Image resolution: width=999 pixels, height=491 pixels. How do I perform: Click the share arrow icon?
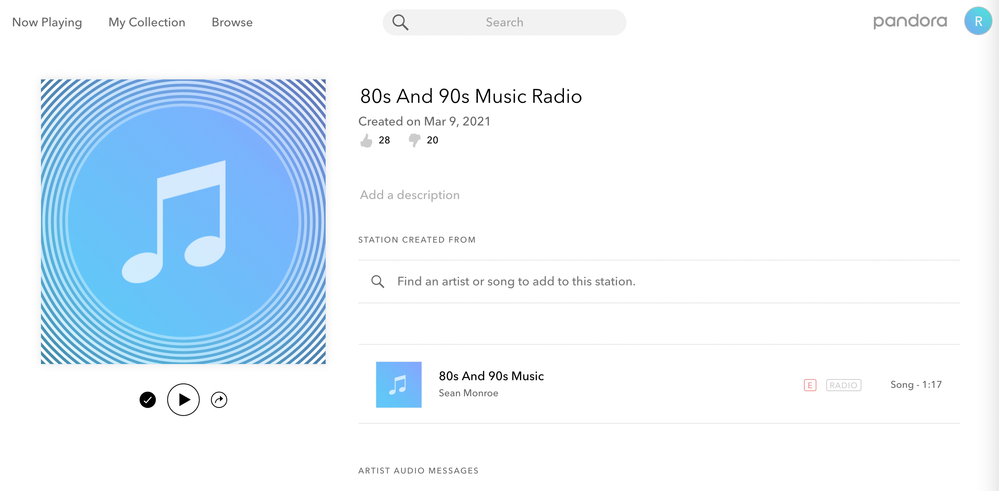pyautogui.click(x=219, y=400)
